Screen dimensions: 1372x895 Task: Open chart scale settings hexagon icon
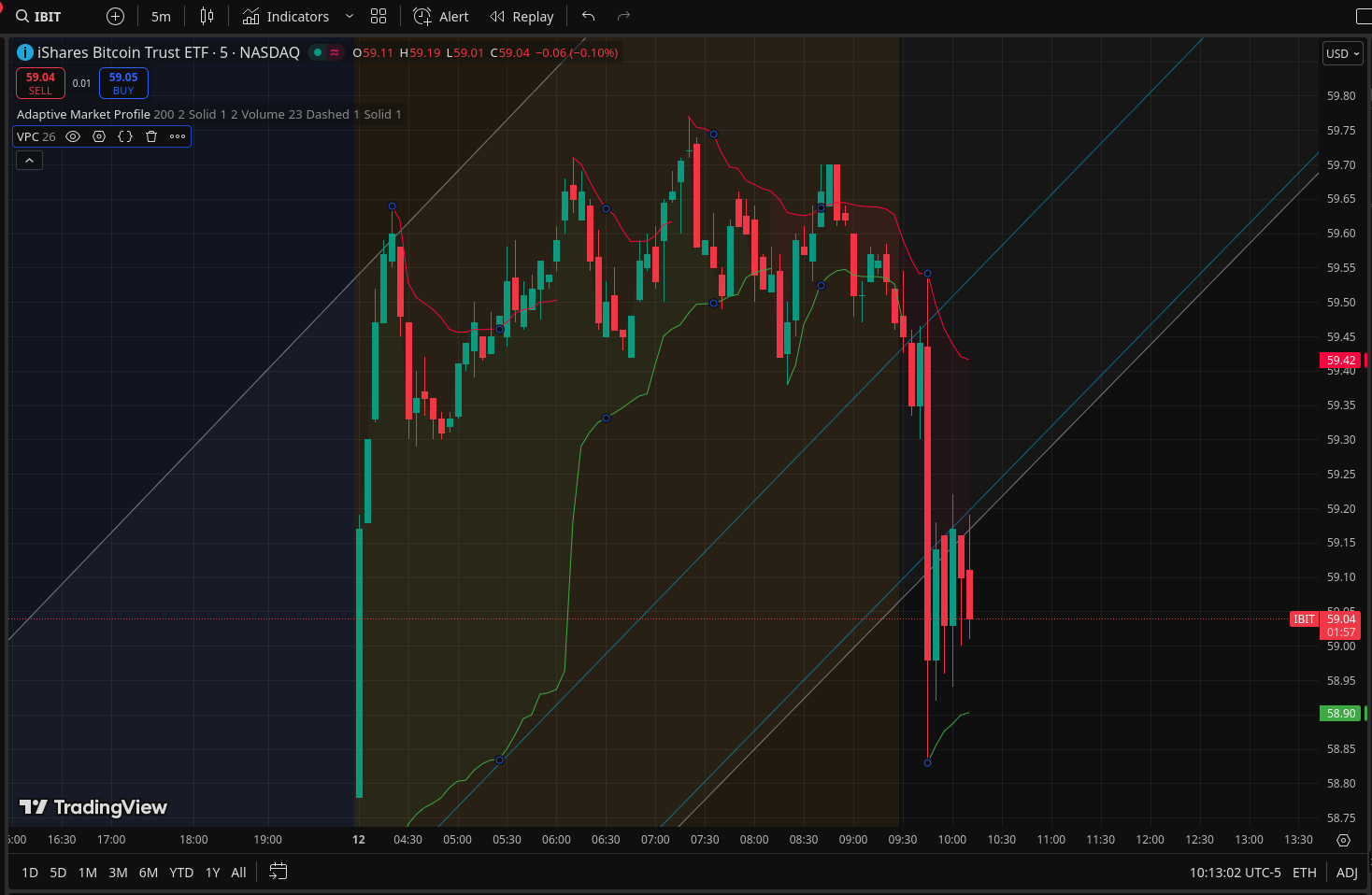coord(1343,840)
